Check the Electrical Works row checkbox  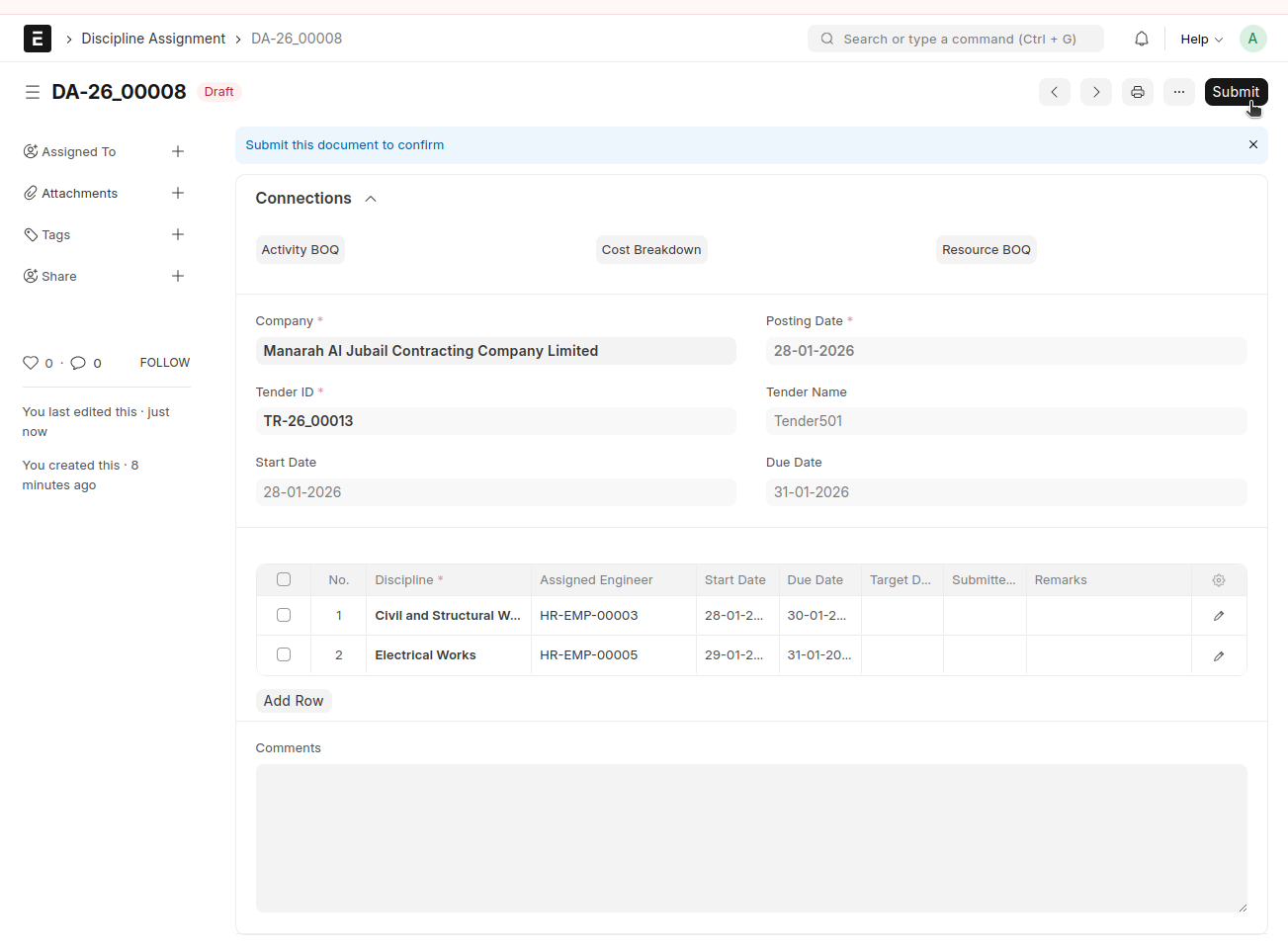click(284, 654)
